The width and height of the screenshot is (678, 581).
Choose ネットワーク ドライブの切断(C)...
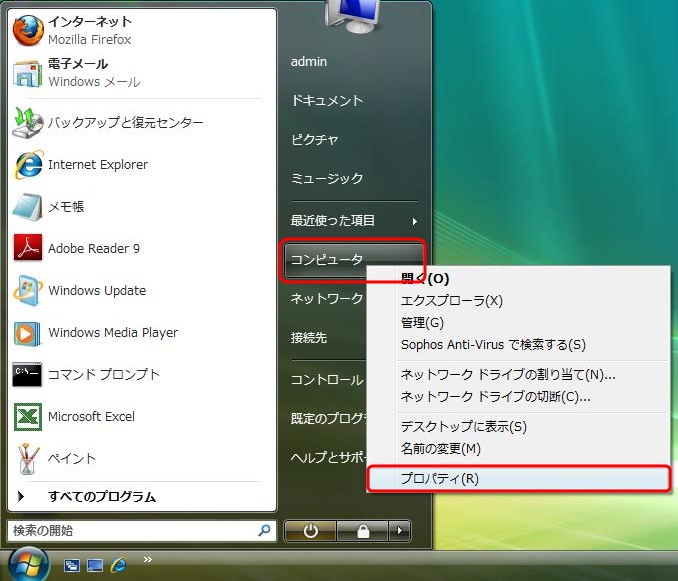click(496, 396)
